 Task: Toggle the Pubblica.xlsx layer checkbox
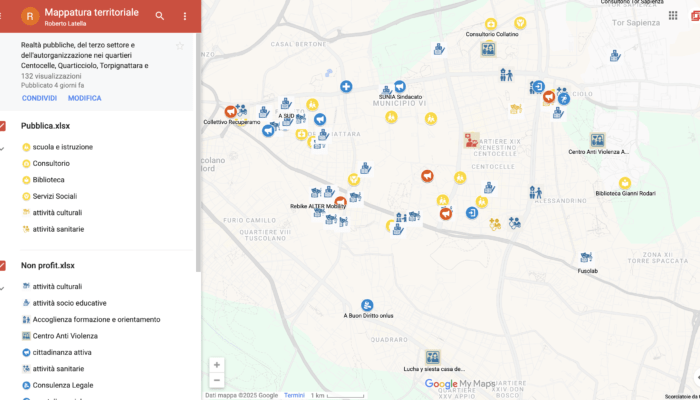tap(2, 126)
